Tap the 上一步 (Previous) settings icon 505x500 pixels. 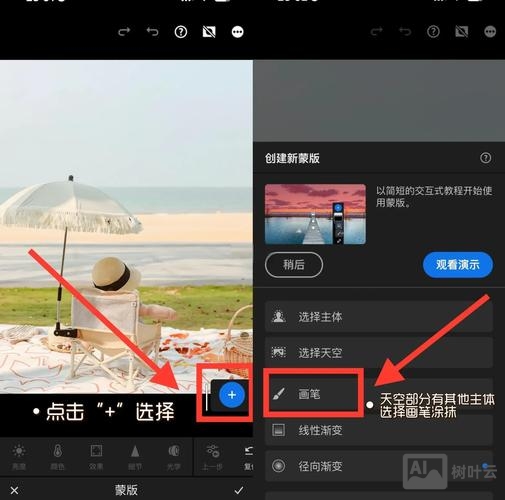point(212,457)
